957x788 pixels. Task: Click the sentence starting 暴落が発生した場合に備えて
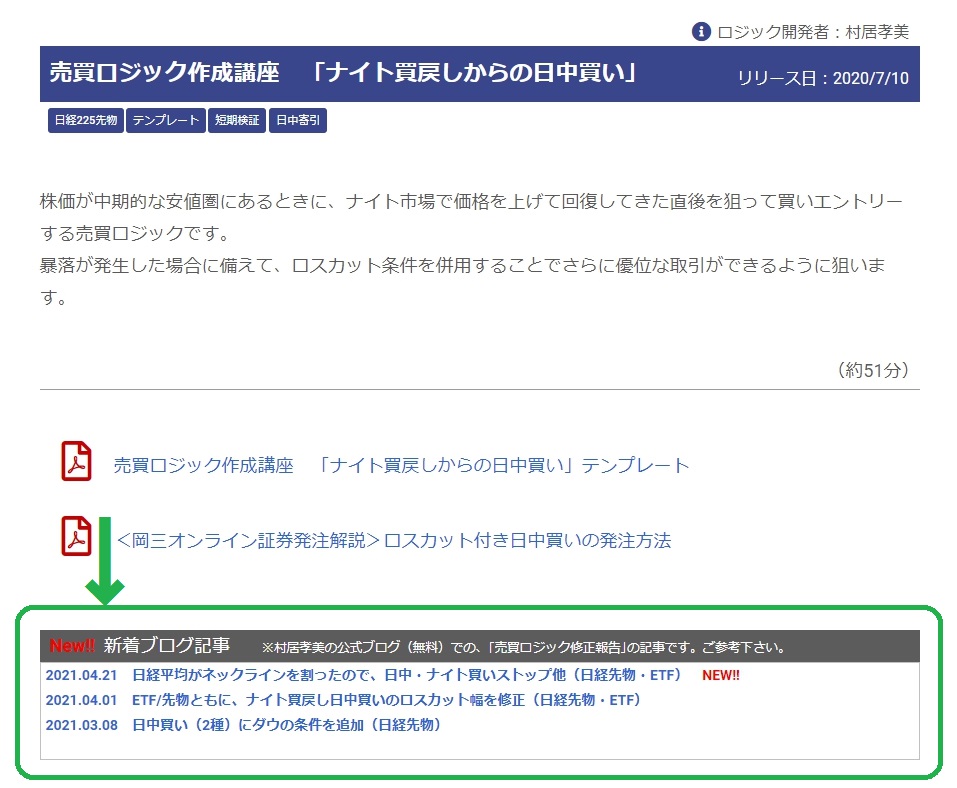[x=462, y=281]
